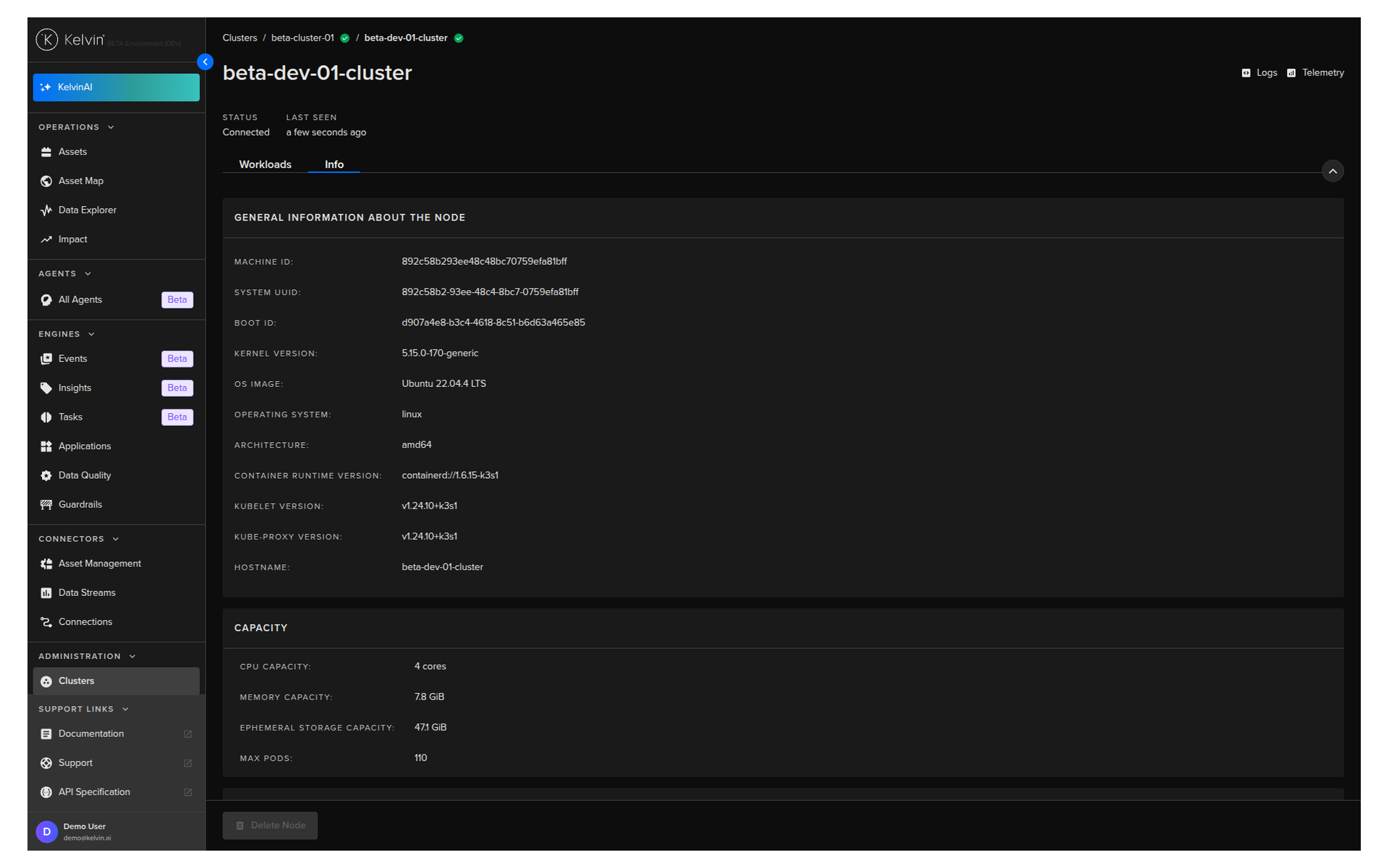Image resolution: width=1389 pixels, height=868 pixels.
Task: Click the Applications grid icon
Action: 46,446
